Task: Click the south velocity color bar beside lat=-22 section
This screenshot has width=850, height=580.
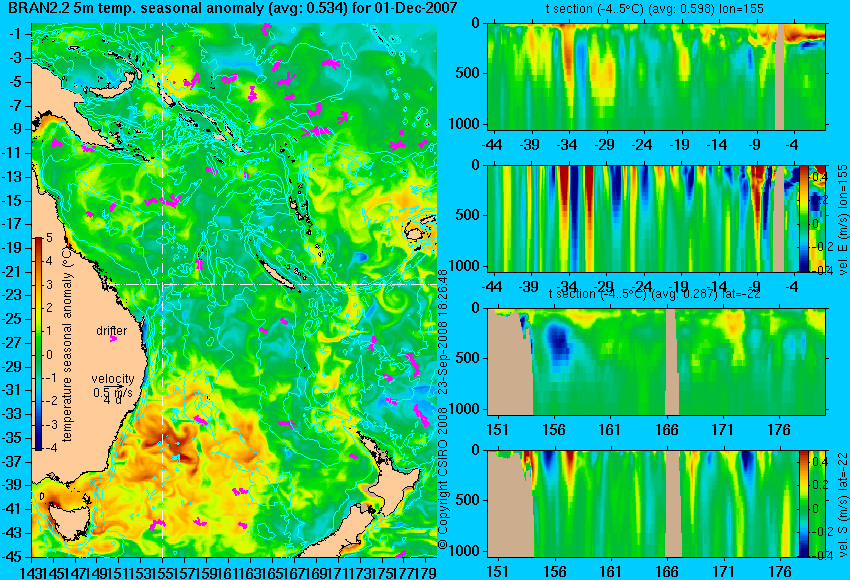Action: tap(804, 504)
